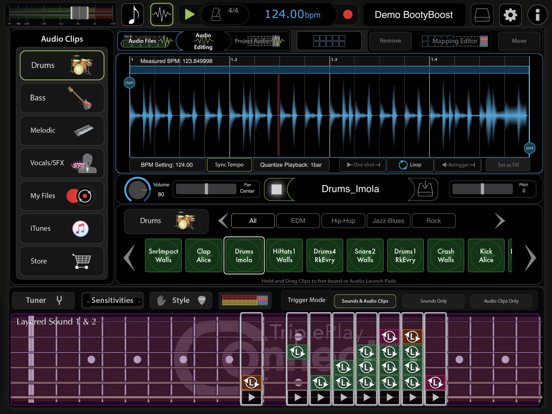
Task: Open the Tuner
Action: pyautogui.click(x=43, y=300)
